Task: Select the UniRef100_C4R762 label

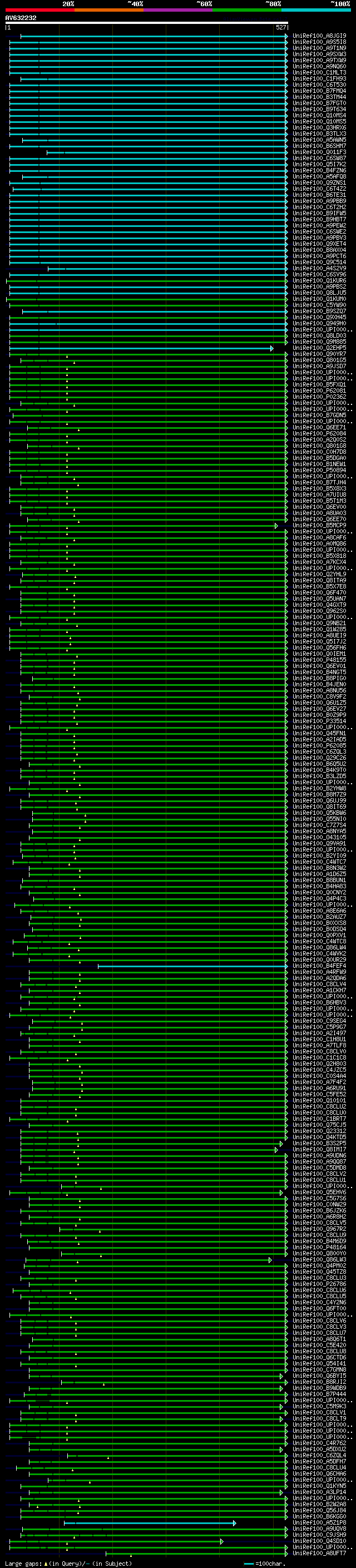Action: click(319, 1443)
